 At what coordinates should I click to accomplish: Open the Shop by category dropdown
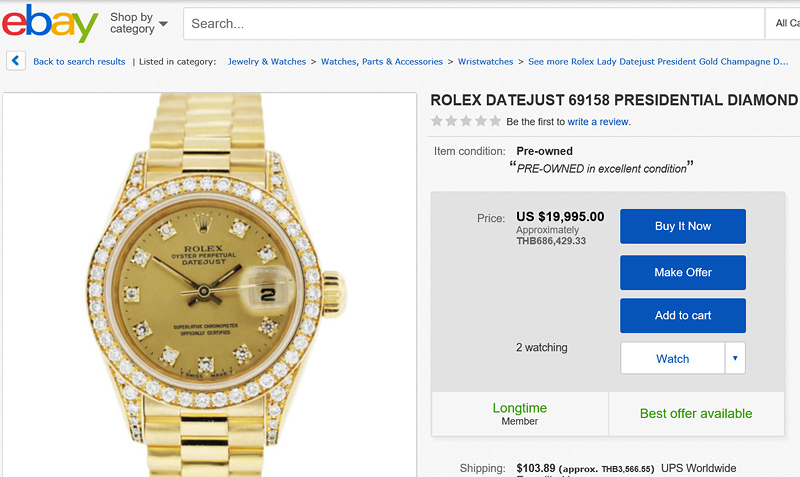[x=138, y=23]
